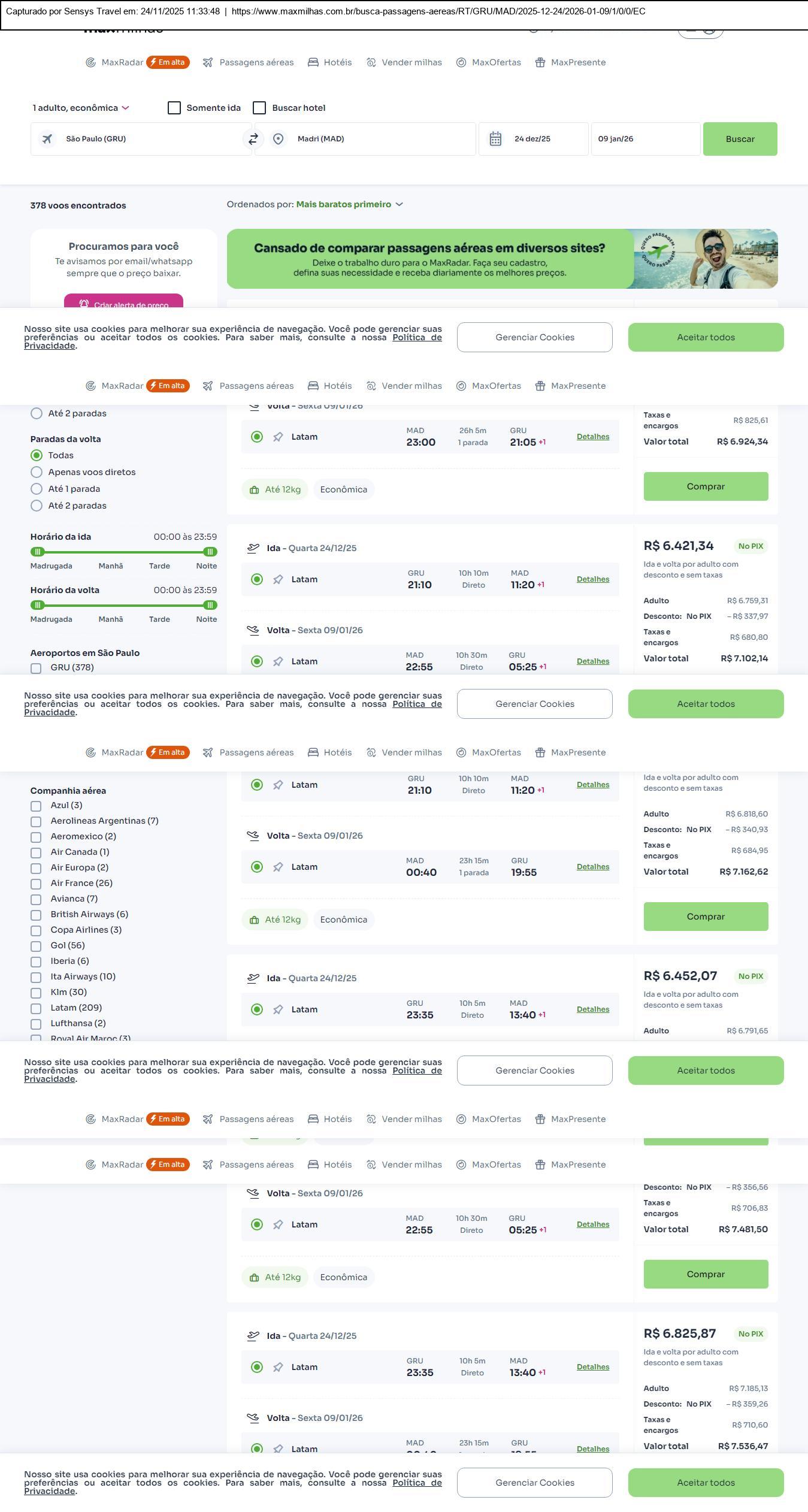Expand the 1 adulto, econômica passenger selector

81,108
